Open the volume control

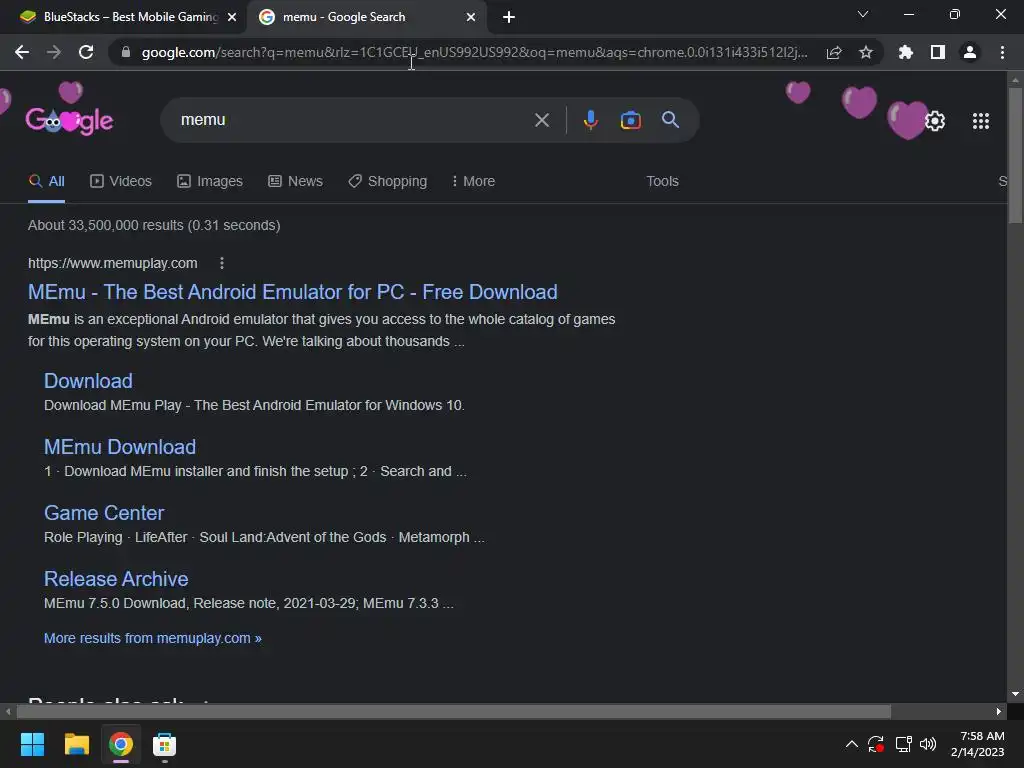click(x=928, y=744)
